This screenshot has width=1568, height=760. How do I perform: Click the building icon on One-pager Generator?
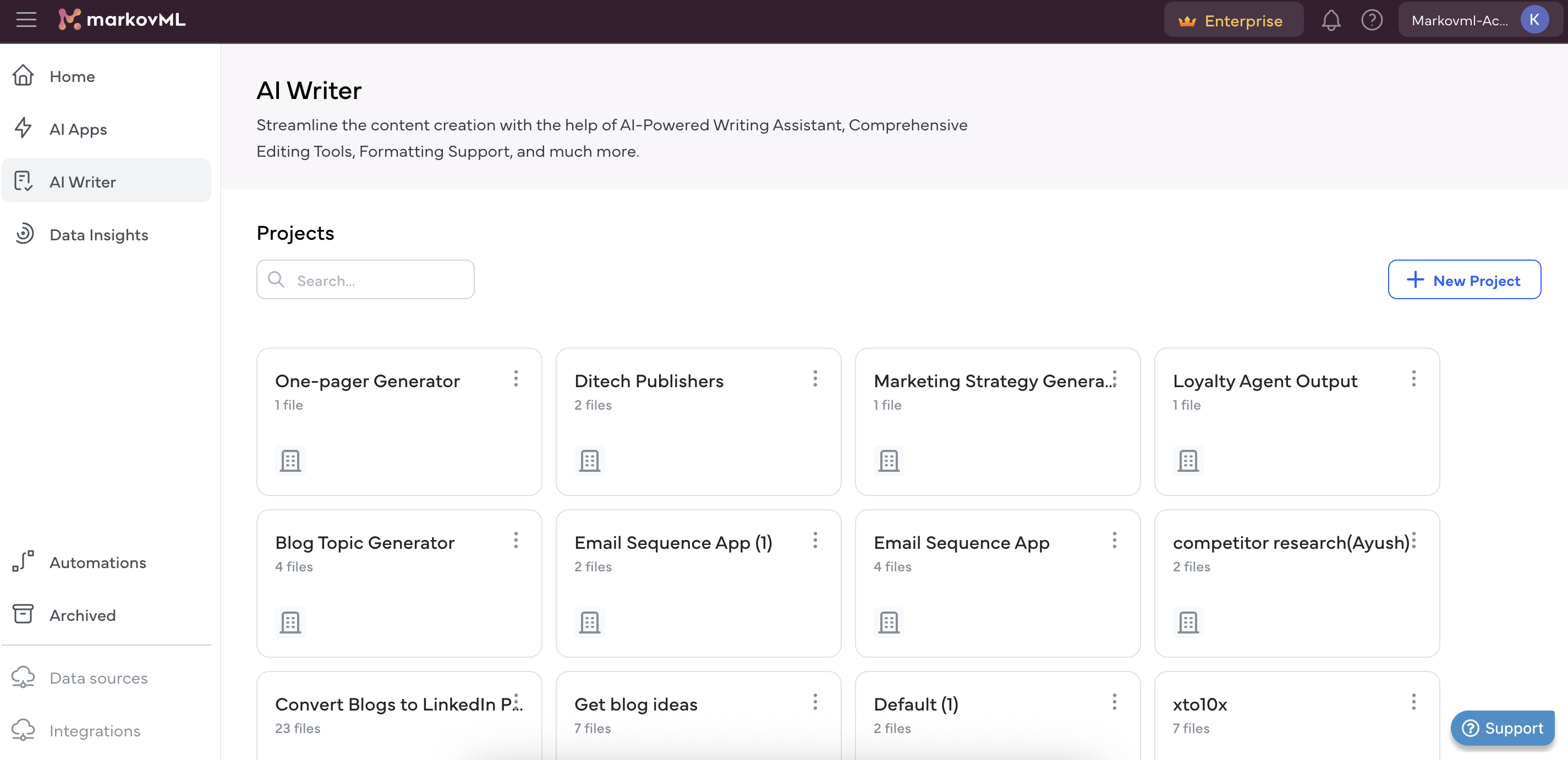click(290, 460)
